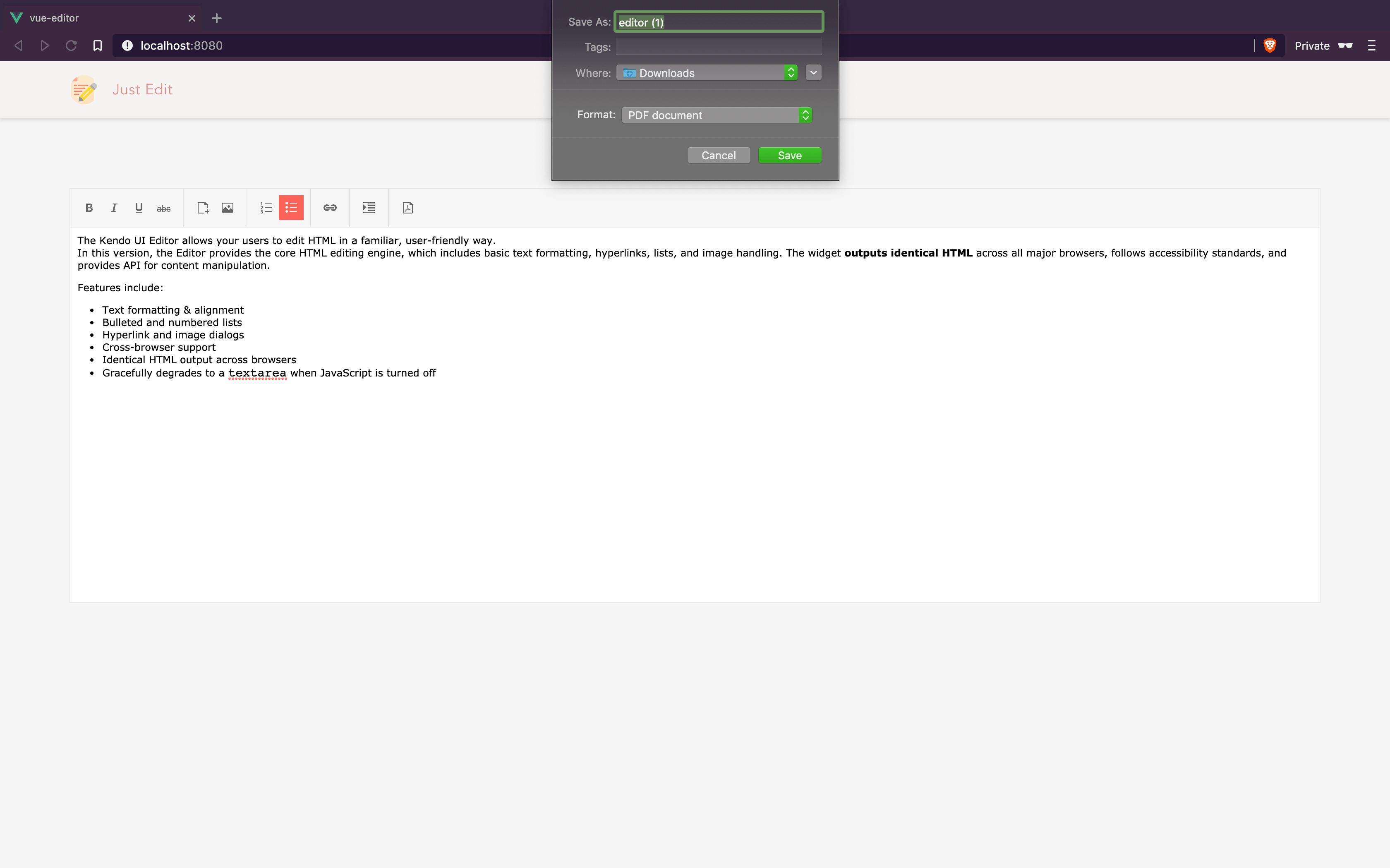1390x868 pixels.
Task: Toggle strikethrough (abc) formatting
Action: [163, 208]
